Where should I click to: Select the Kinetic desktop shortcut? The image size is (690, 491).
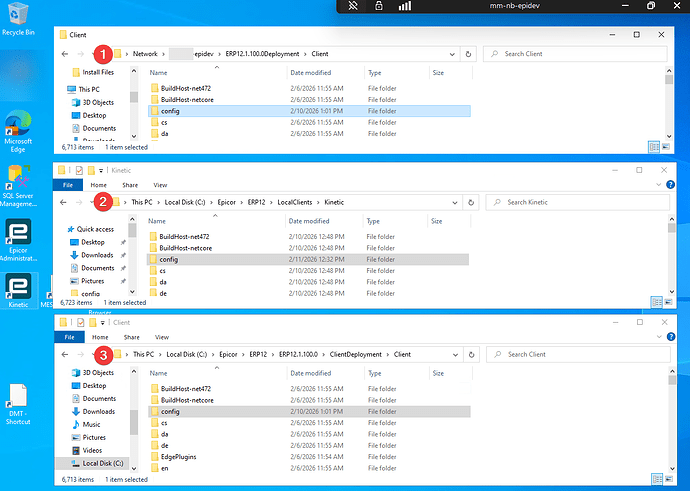click(18, 290)
